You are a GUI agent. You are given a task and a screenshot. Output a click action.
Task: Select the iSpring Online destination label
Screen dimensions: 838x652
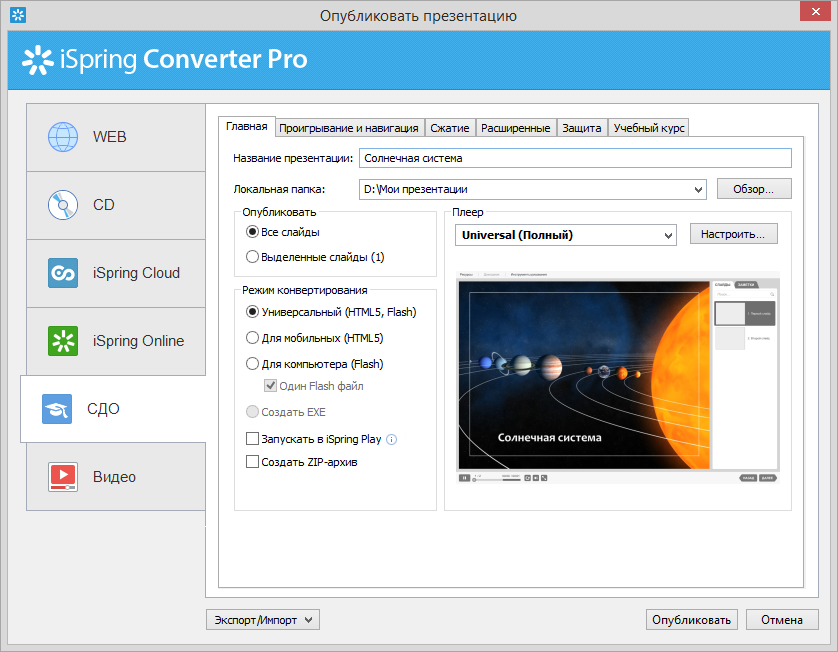point(138,341)
